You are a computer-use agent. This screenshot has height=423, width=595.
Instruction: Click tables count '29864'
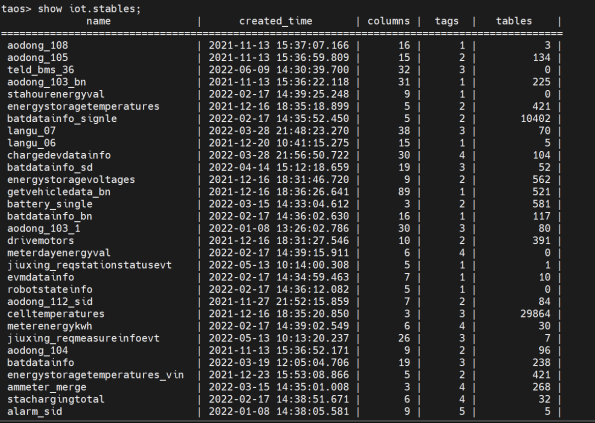[x=535, y=314]
